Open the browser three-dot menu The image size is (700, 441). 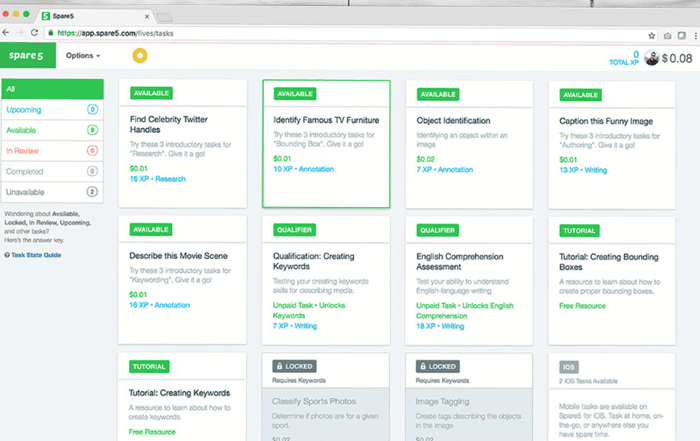point(696,35)
